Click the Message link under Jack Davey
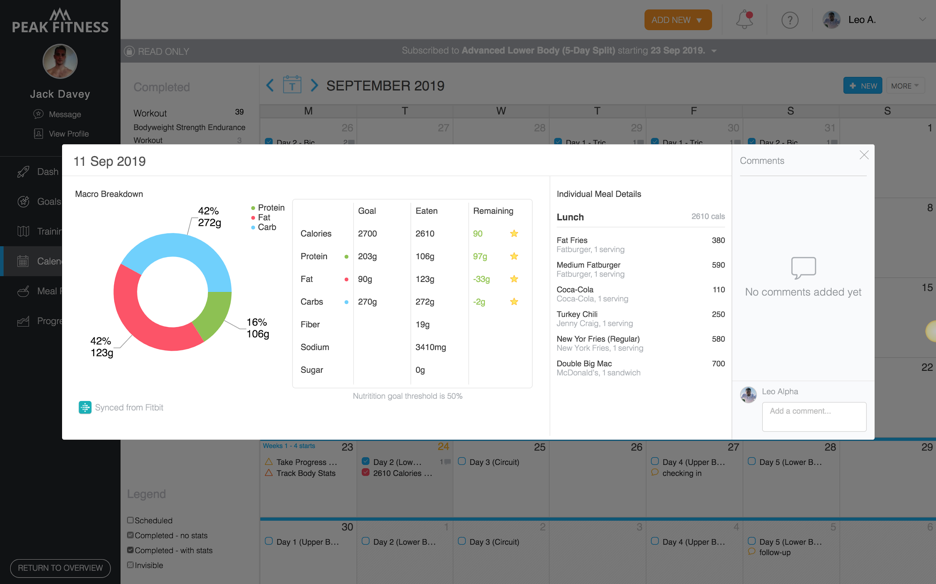 tap(58, 114)
